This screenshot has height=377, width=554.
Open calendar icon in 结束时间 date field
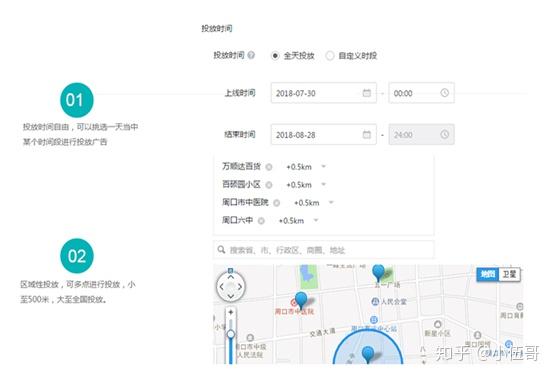click(367, 135)
